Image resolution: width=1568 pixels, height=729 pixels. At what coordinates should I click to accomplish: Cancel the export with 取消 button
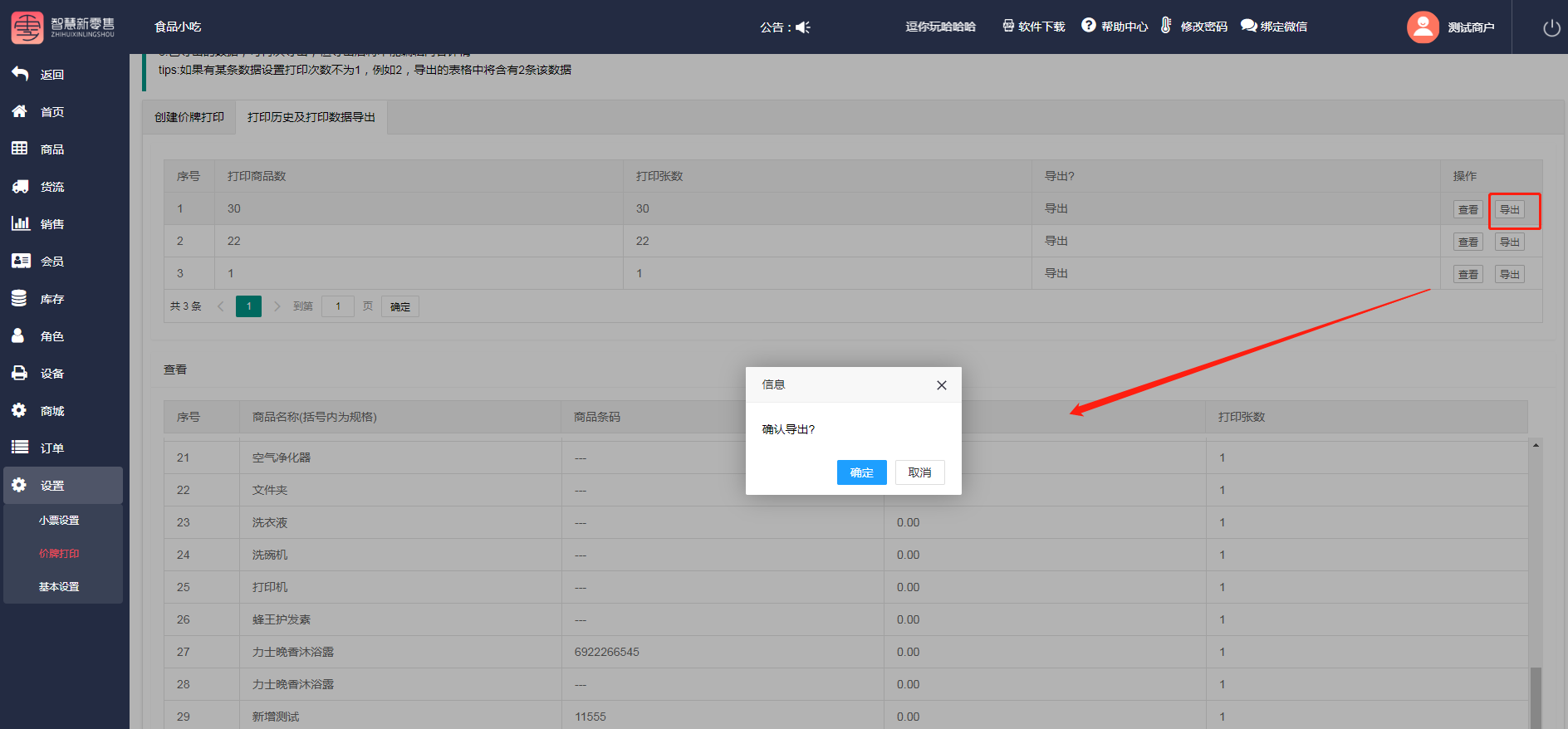[x=920, y=472]
